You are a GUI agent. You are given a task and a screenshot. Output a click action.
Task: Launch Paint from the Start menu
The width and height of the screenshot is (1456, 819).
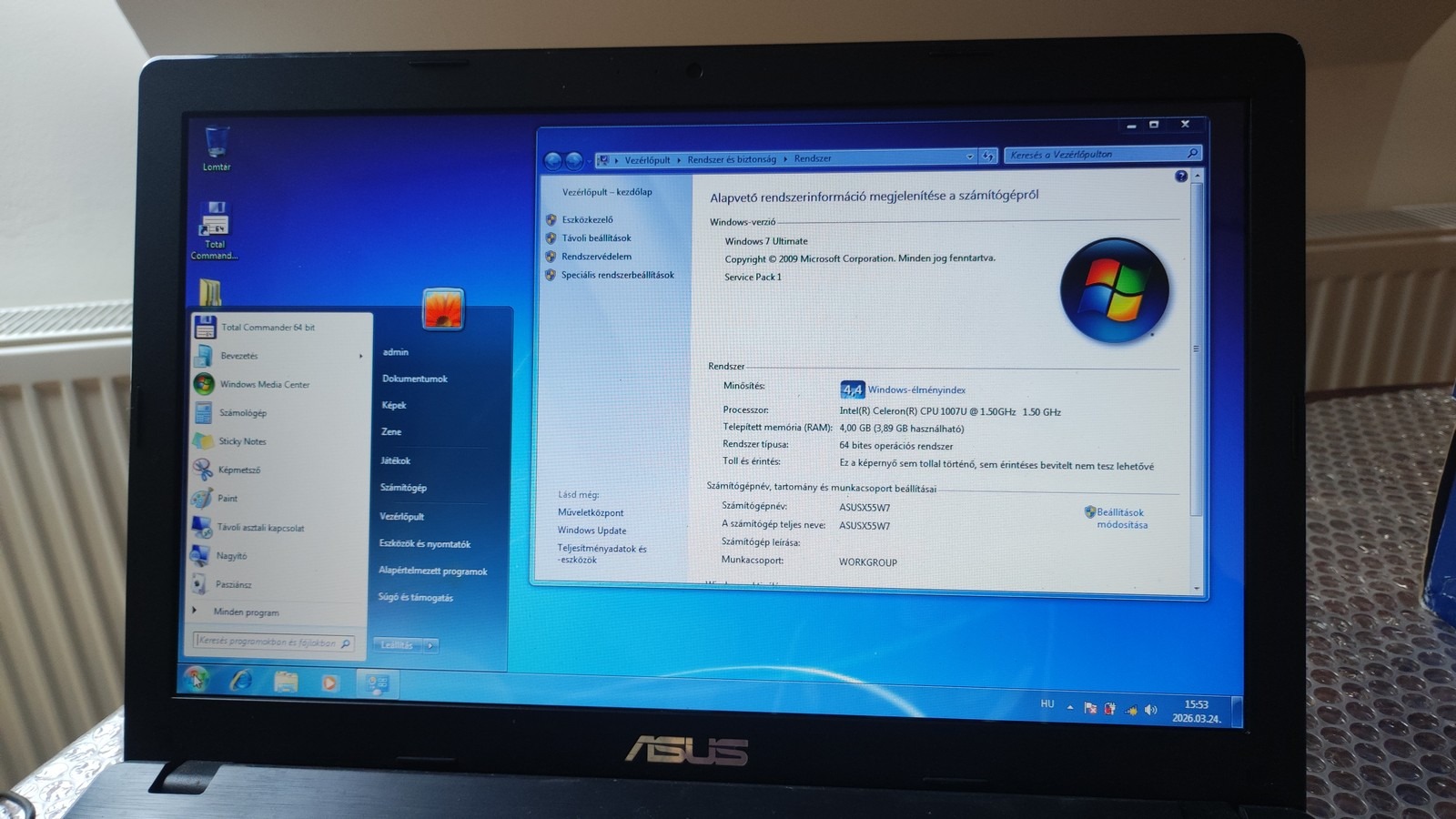coord(278,499)
